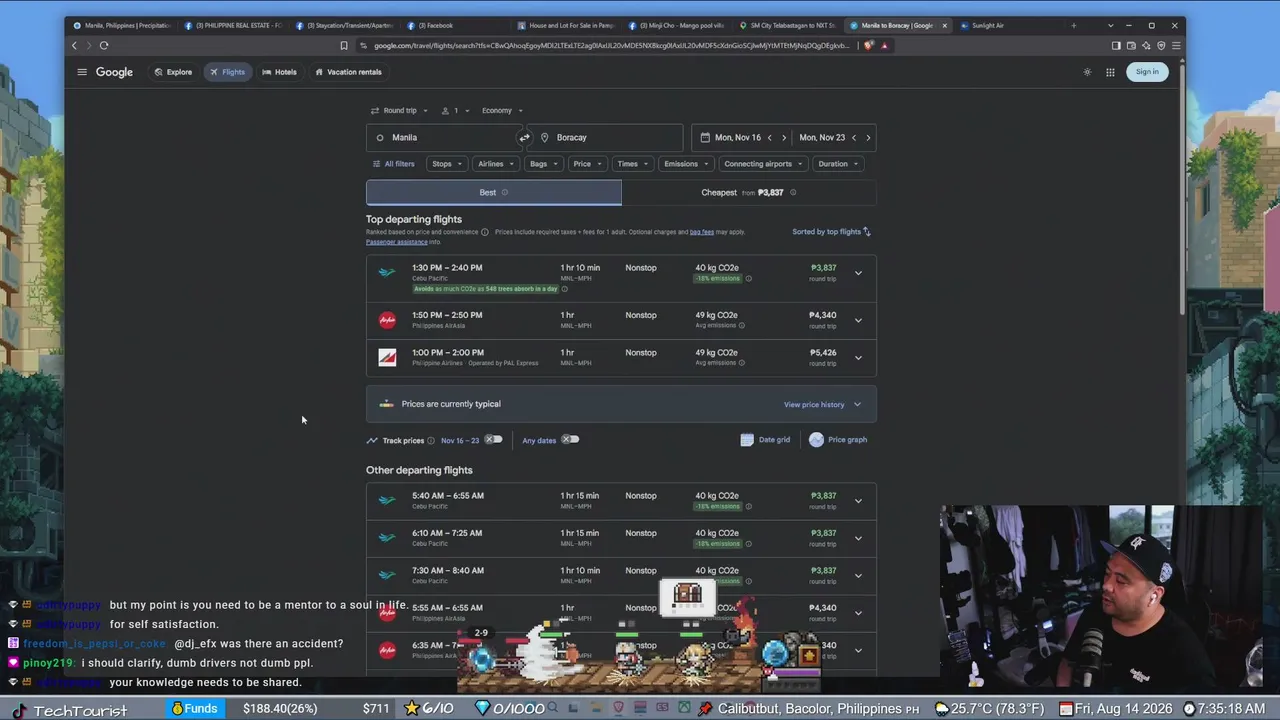Open the Round trip type dropdown

point(399,110)
